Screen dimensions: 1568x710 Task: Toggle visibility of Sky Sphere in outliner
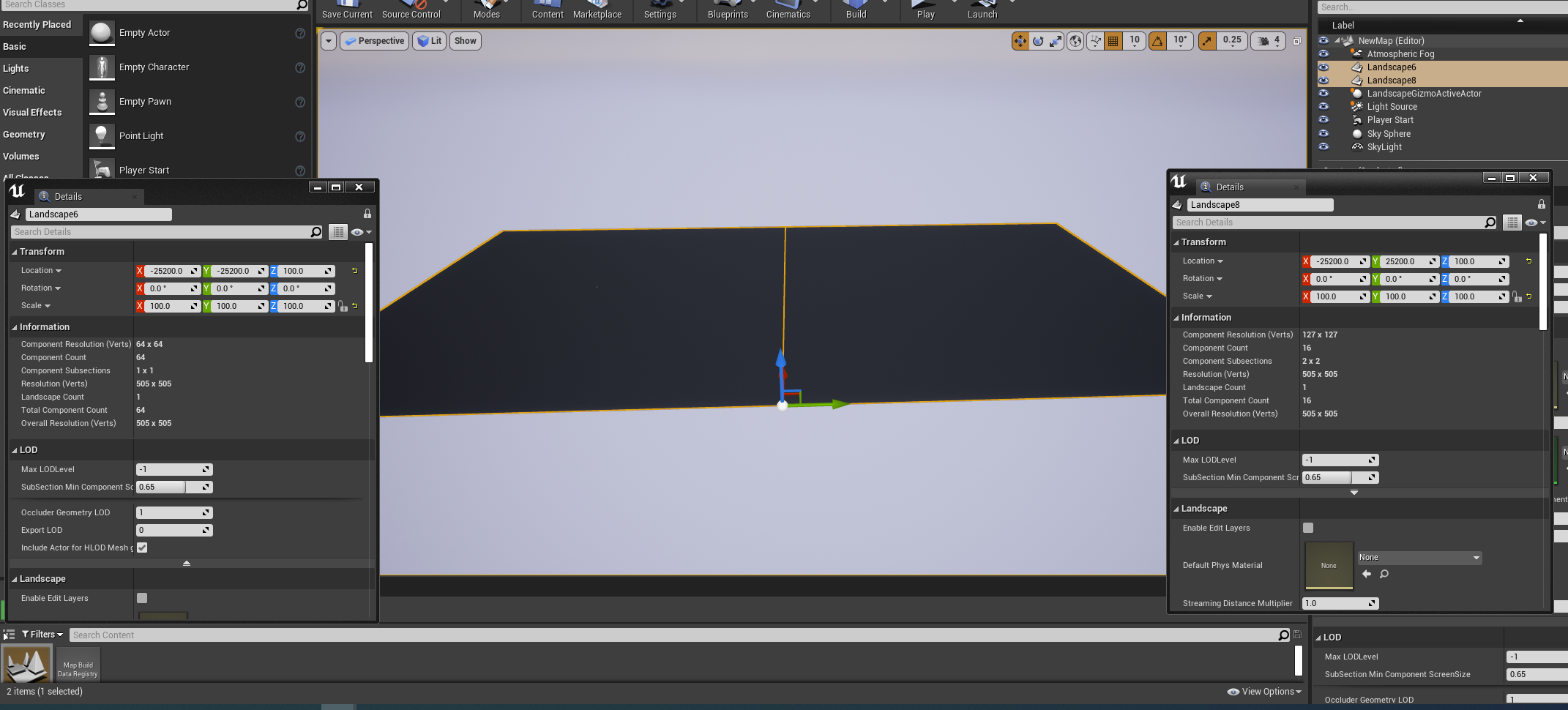tap(1324, 133)
